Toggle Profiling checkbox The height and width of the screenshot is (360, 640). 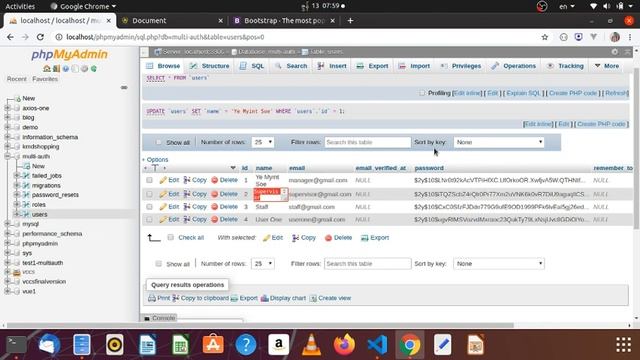pos(422,93)
